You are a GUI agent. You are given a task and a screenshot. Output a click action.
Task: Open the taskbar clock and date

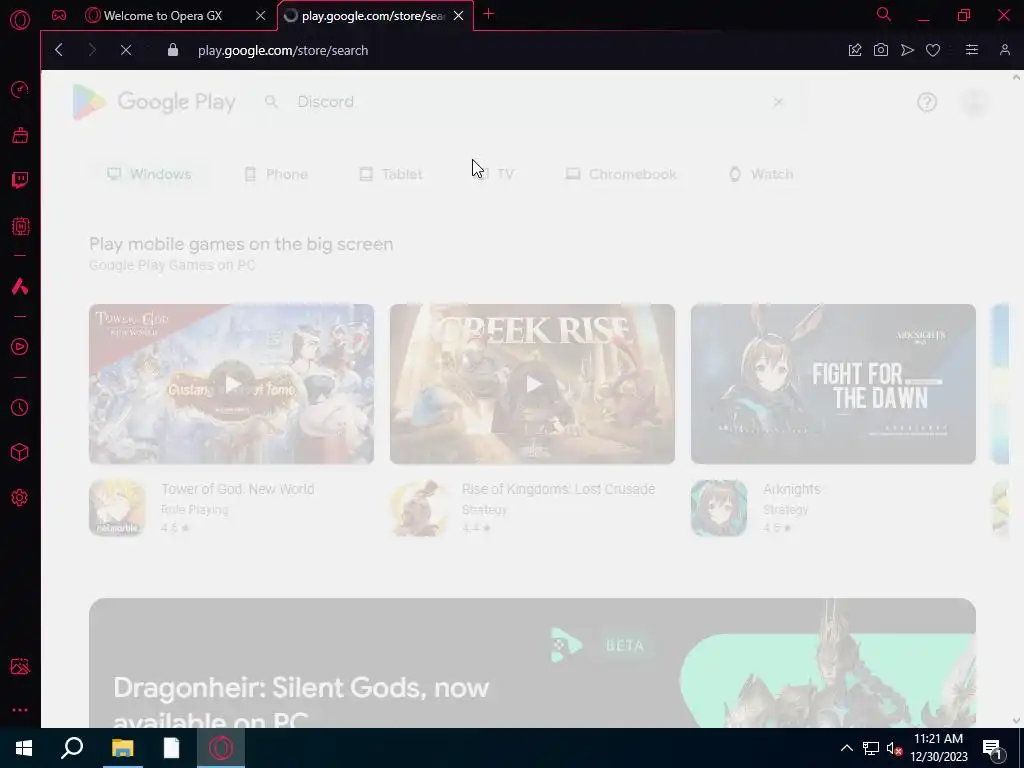pos(938,748)
